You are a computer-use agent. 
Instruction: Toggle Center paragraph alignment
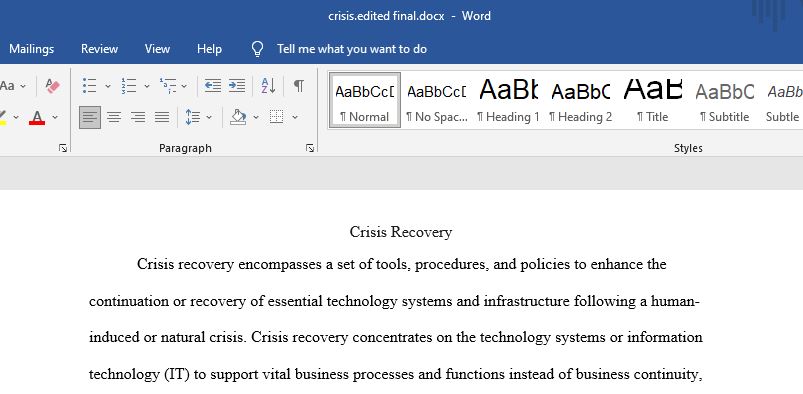tap(114, 117)
